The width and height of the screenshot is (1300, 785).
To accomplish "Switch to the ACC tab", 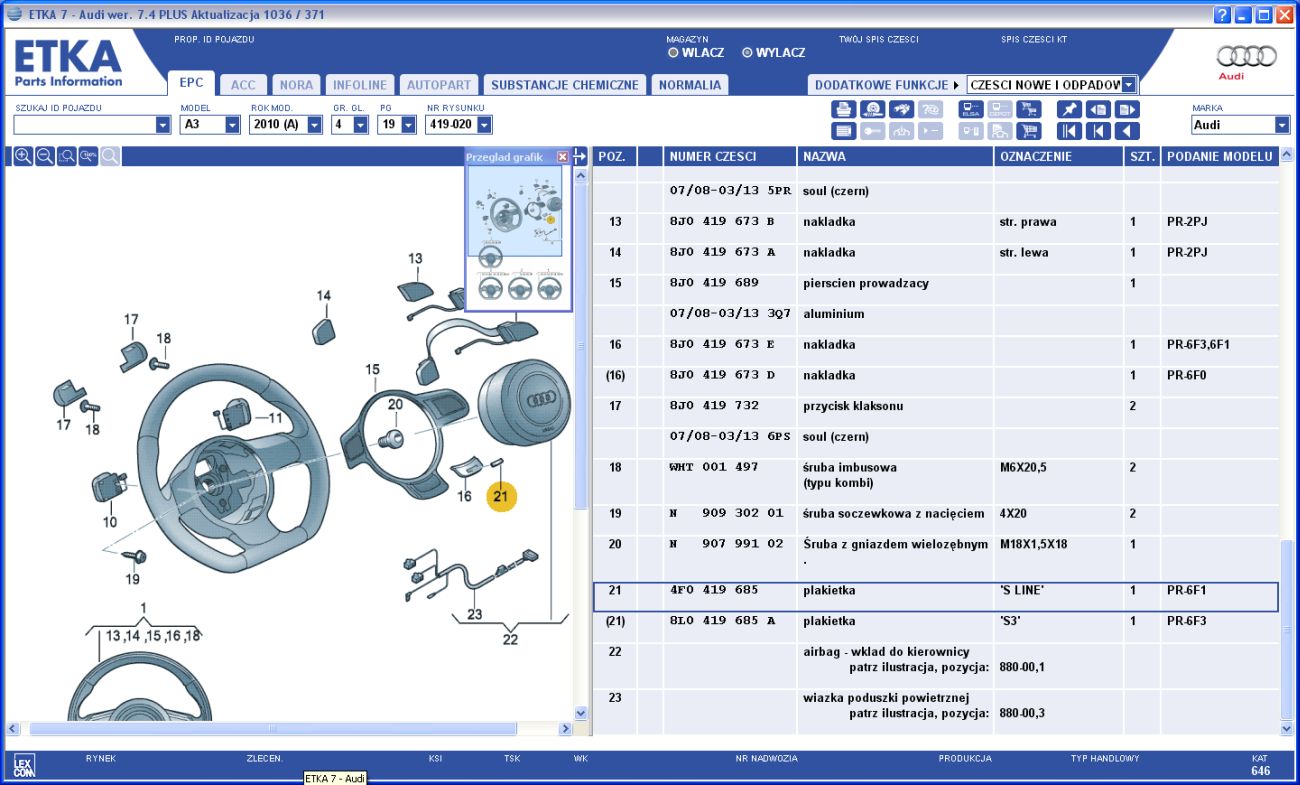I will [x=243, y=85].
